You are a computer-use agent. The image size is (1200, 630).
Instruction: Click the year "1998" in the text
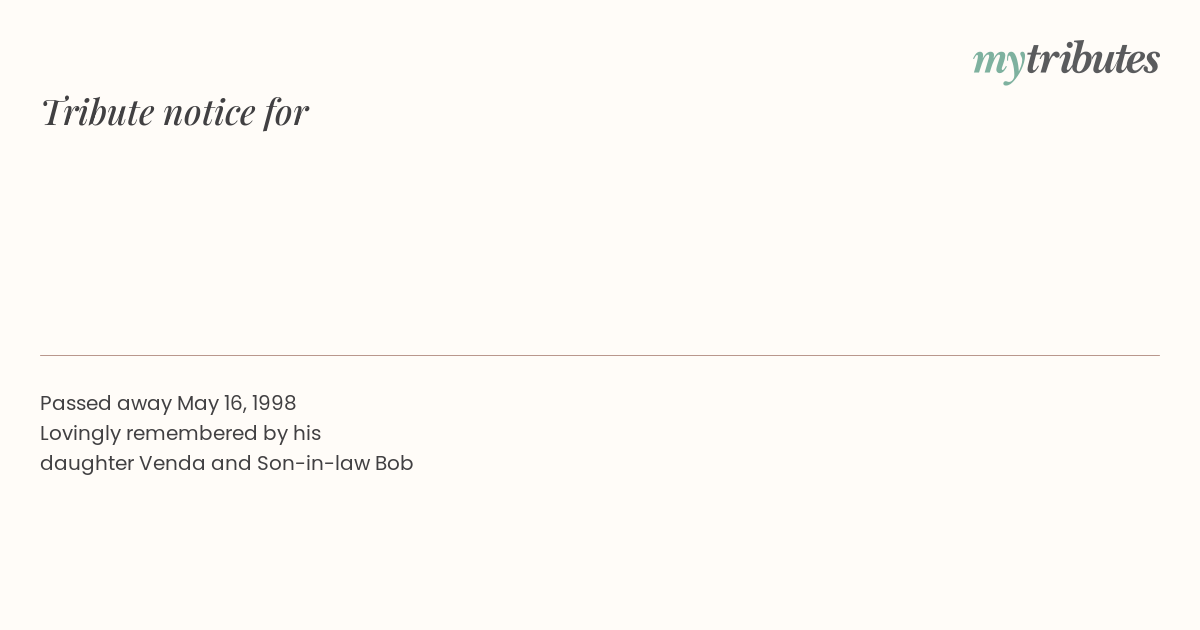(x=274, y=403)
